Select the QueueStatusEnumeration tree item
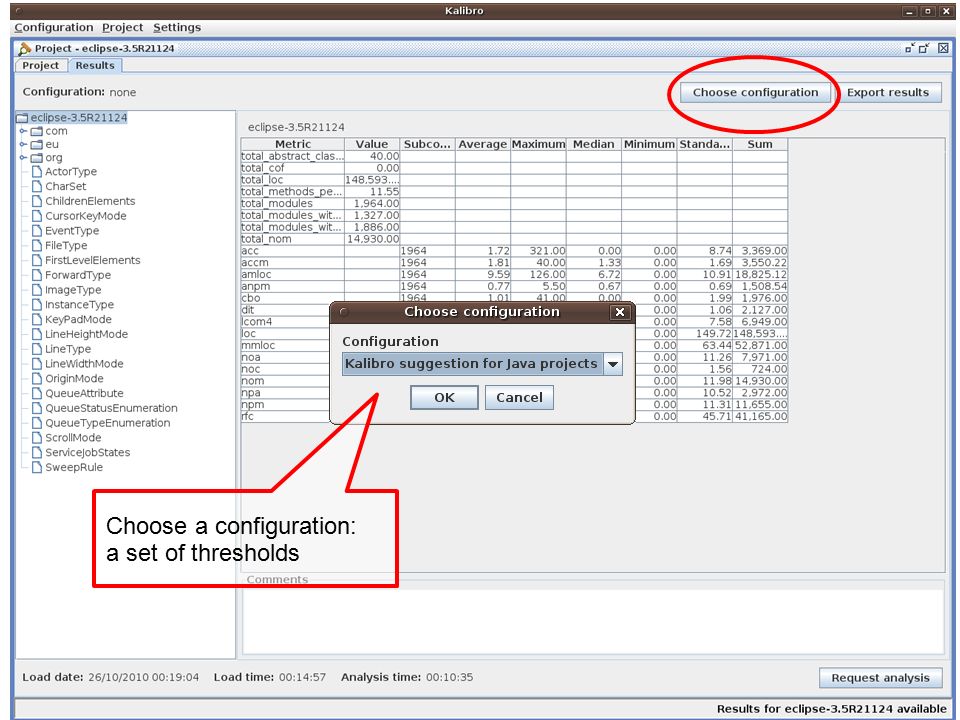Viewport: 960px width, 720px height. [111, 408]
